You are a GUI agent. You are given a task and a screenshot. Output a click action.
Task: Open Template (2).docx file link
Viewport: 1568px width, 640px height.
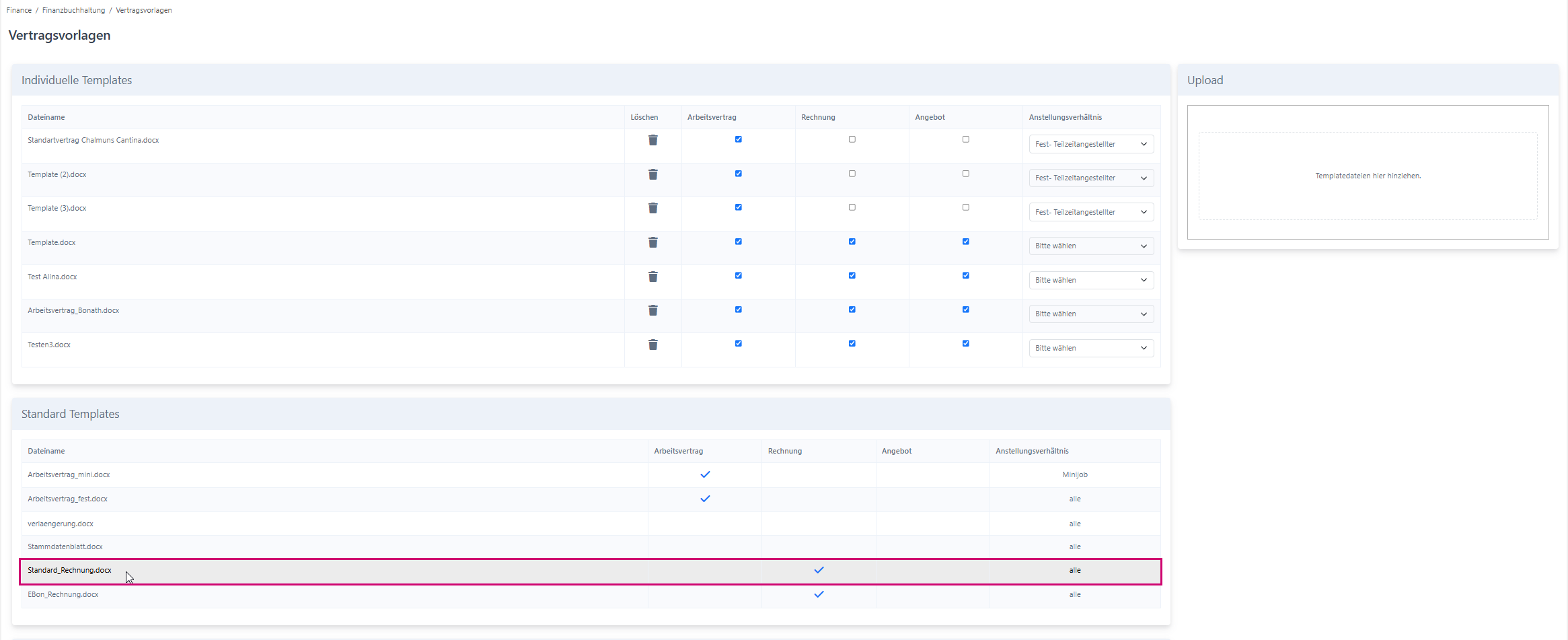[57, 174]
